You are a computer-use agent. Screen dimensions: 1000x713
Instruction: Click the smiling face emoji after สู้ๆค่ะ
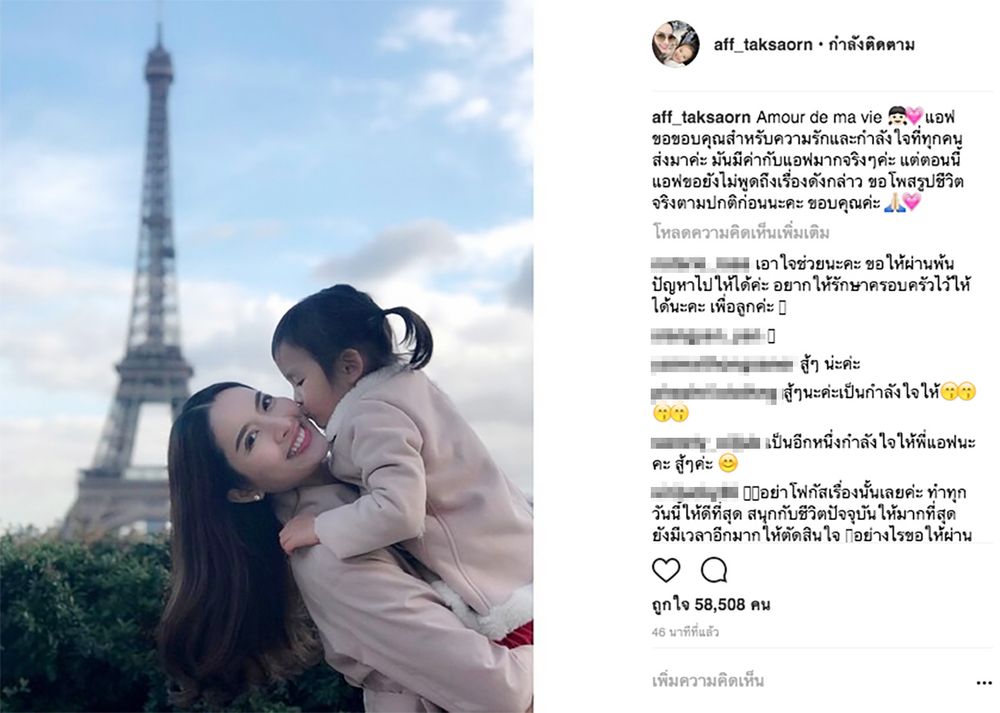pos(728,464)
